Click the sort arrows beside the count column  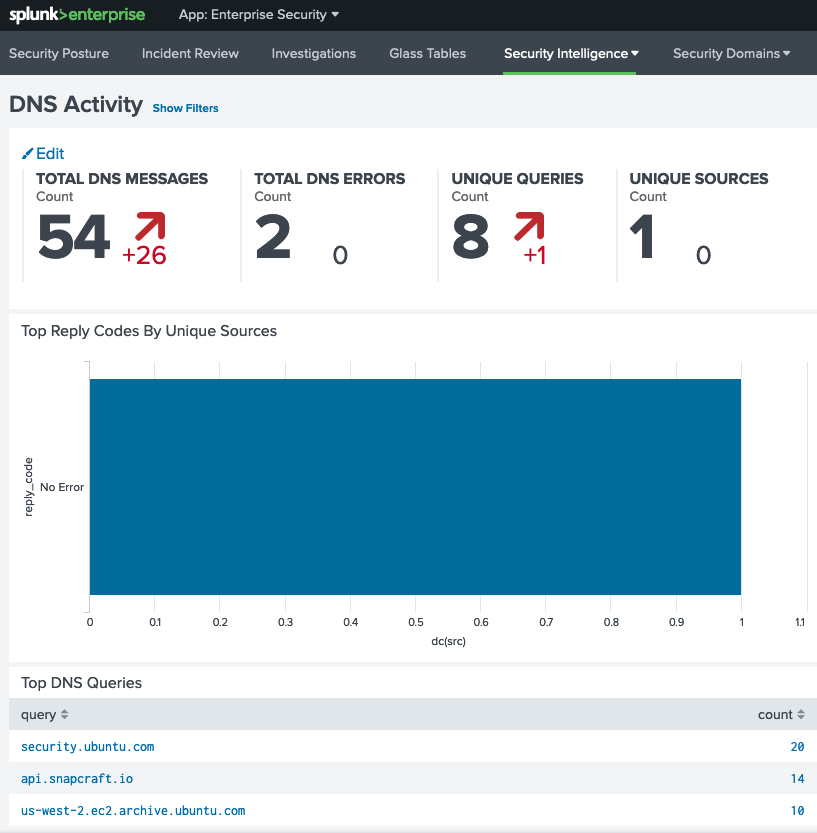click(798, 714)
